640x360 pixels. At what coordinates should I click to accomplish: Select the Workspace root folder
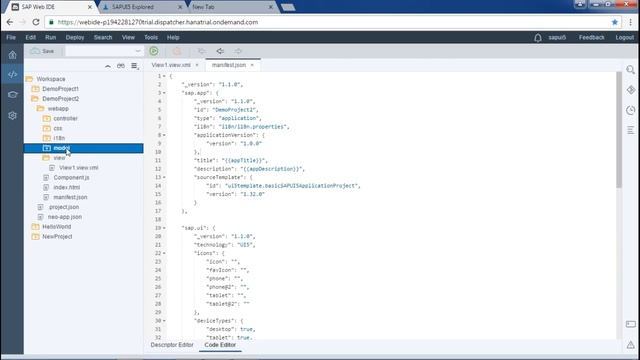51,79
